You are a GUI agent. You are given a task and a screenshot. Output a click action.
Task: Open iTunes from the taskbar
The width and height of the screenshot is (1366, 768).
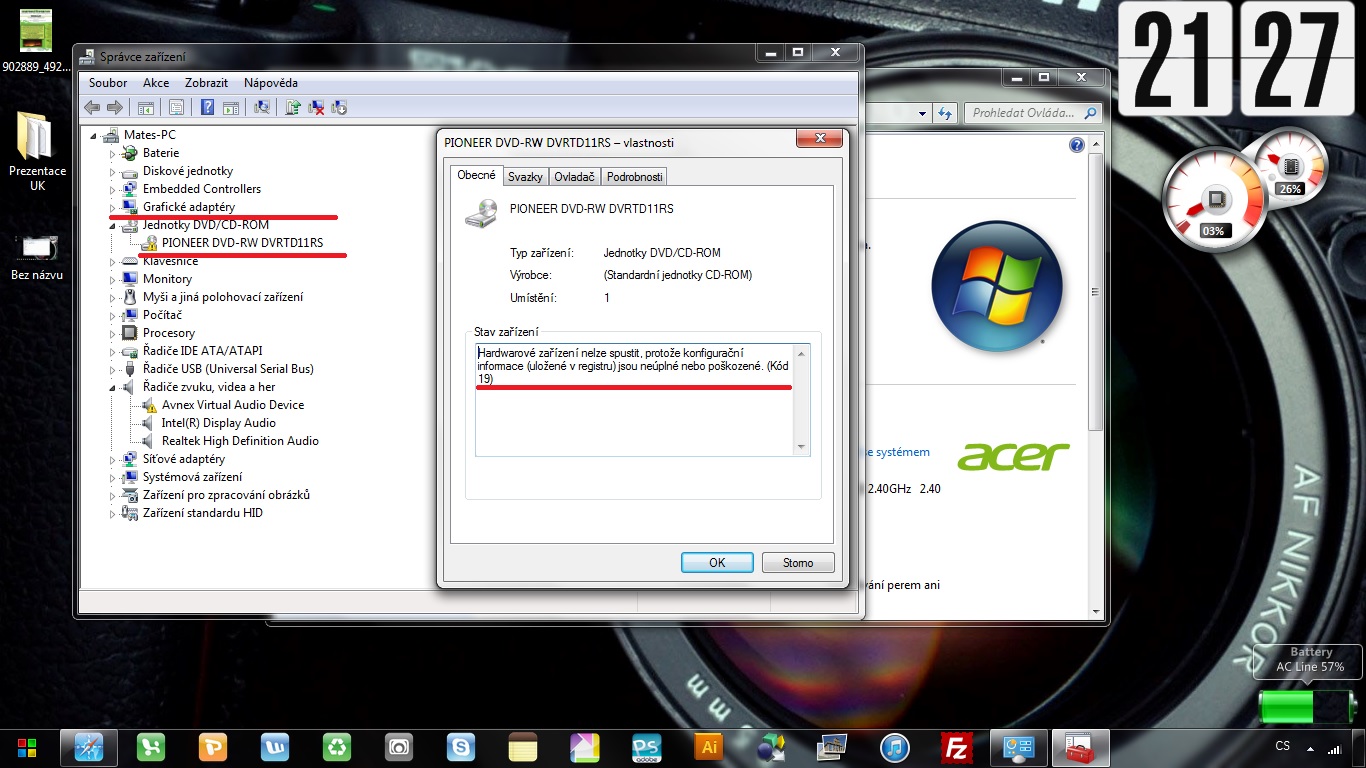coord(894,747)
